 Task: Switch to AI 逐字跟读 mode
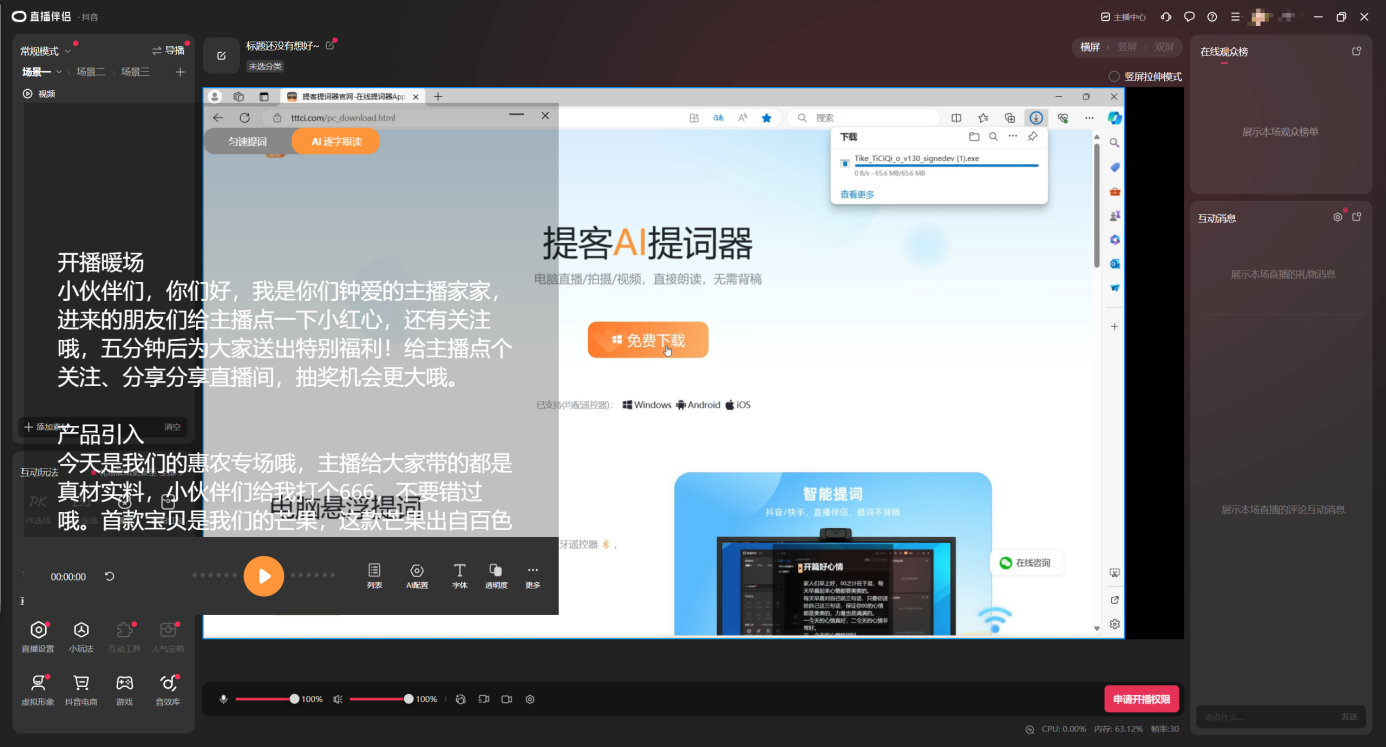click(x=336, y=142)
